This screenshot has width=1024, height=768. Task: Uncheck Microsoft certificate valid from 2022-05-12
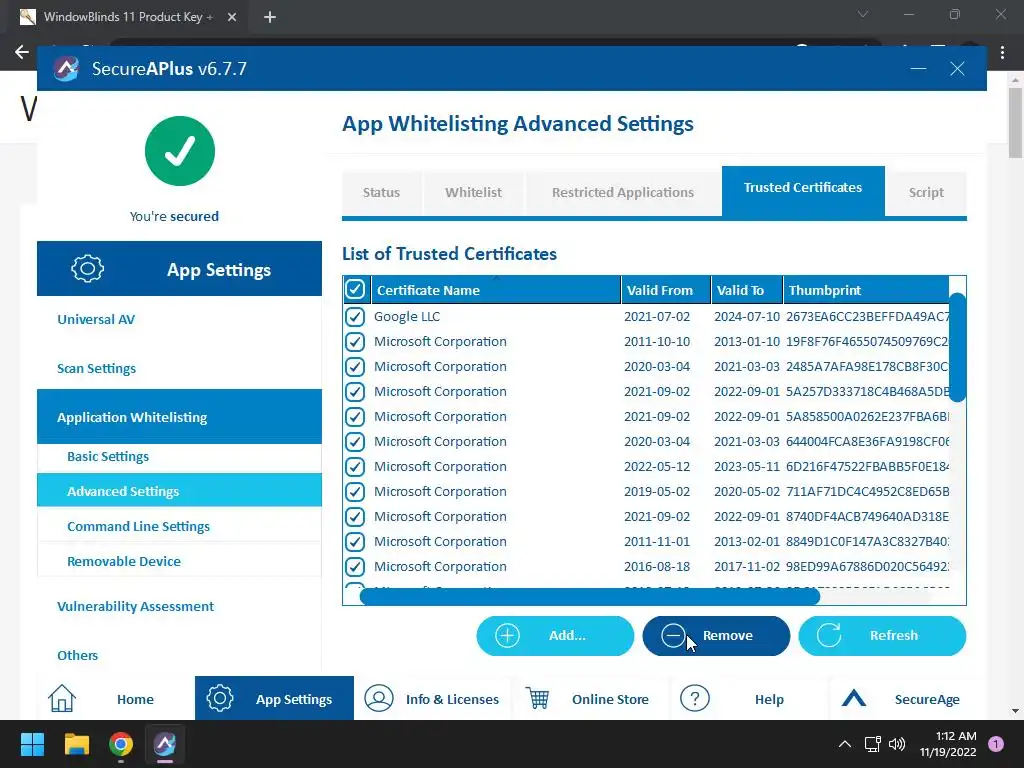(355, 467)
